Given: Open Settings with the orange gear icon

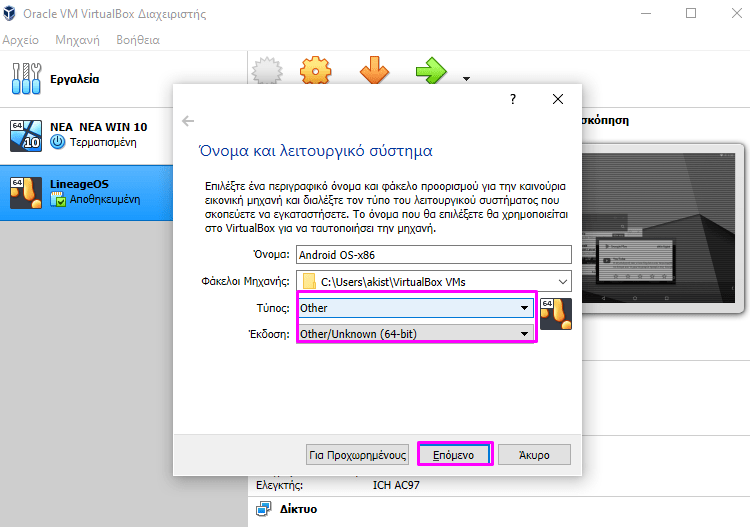Looking at the screenshot, I should coord(316,71).
